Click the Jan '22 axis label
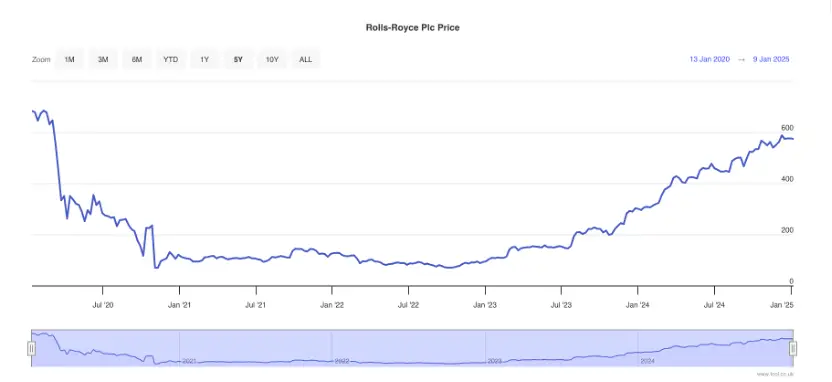 332,305
